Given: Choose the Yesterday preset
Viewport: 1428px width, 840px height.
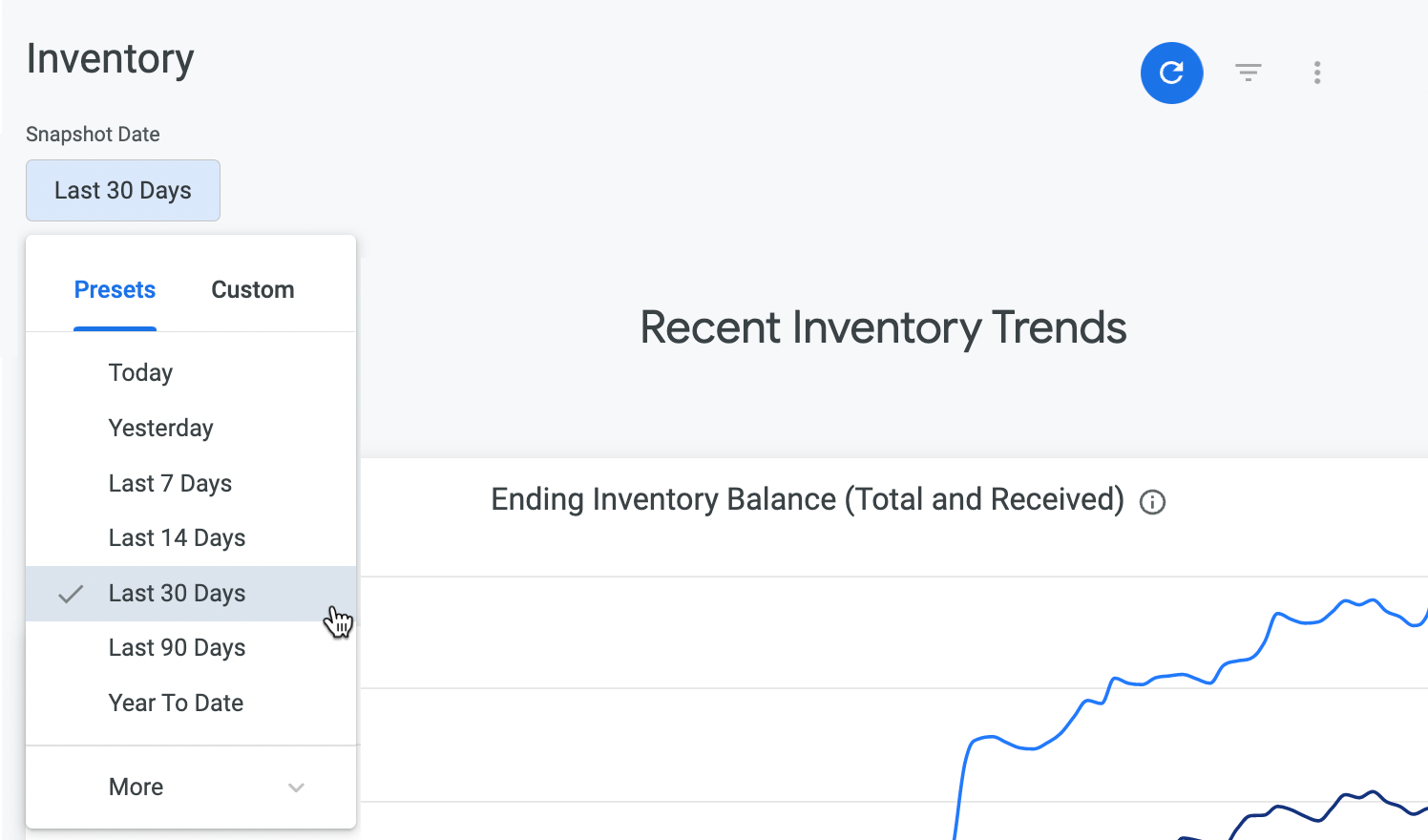Looking at the screenshot, I should (160, 429).
